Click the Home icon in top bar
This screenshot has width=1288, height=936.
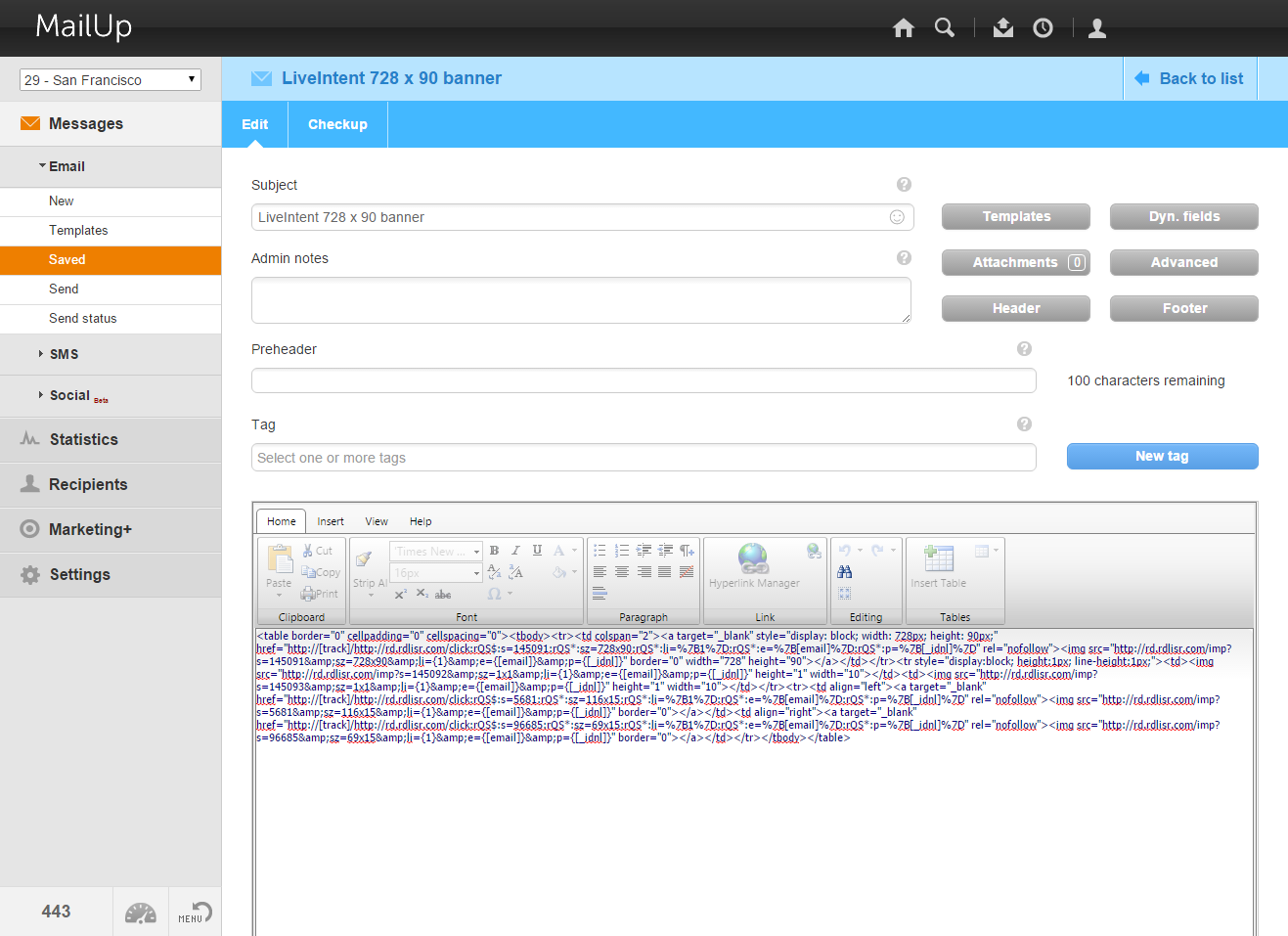point(903,28)
